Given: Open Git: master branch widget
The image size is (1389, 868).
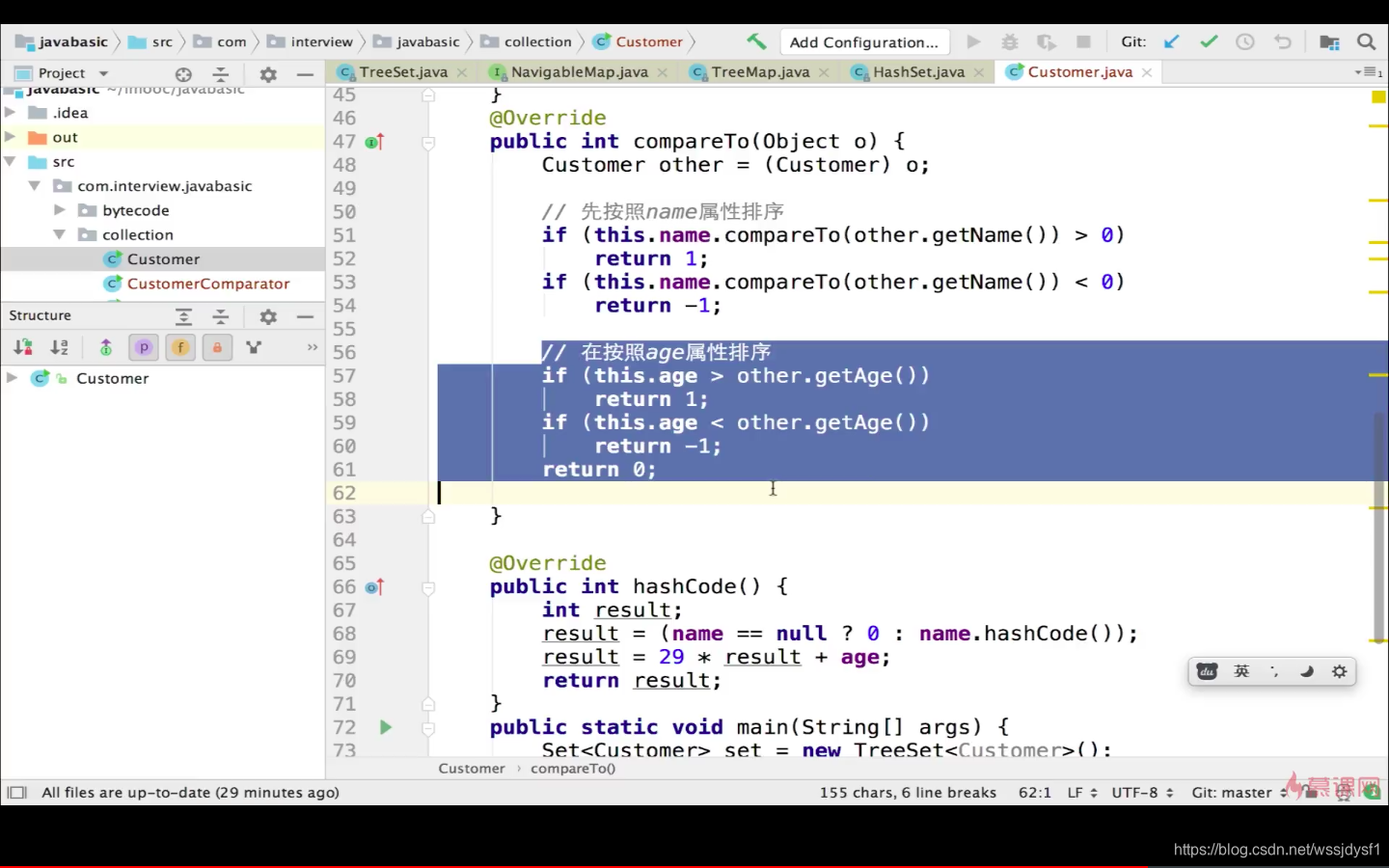Looking at the screenshot, I should coord(1239,793).
